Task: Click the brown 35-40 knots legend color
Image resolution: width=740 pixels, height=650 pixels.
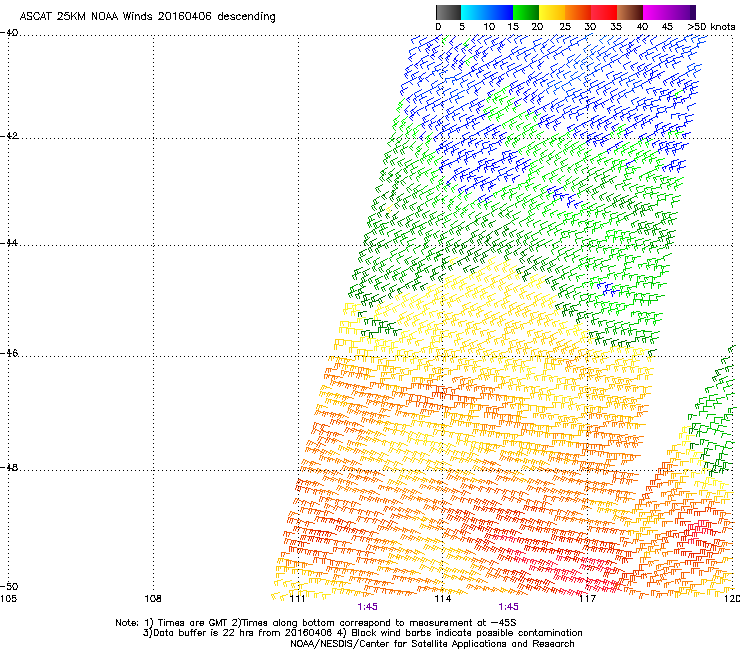Action: pos(630,12)
